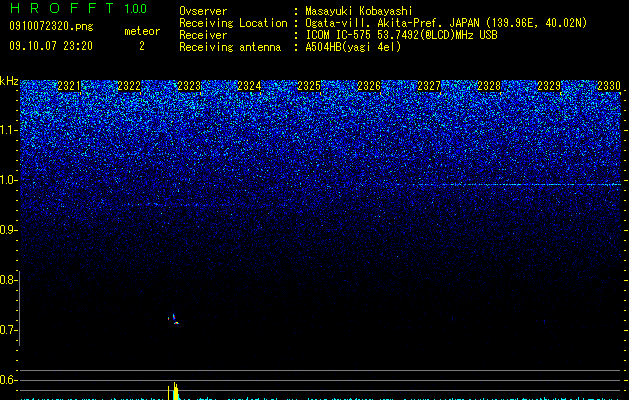Click the 2324 time marker
Image resolution: width=629 pixels, height=400 pixels.
click(249, 86)
